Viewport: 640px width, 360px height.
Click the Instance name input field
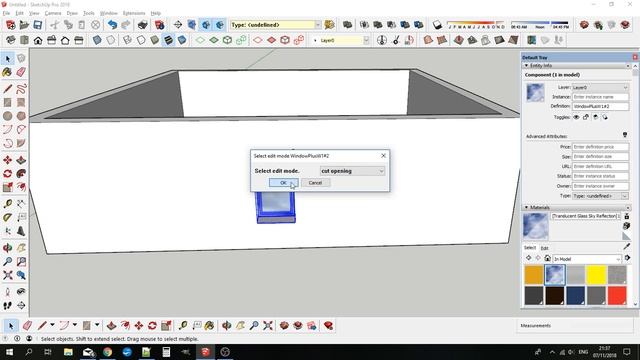pyautogui.click(x=600, y=97)
